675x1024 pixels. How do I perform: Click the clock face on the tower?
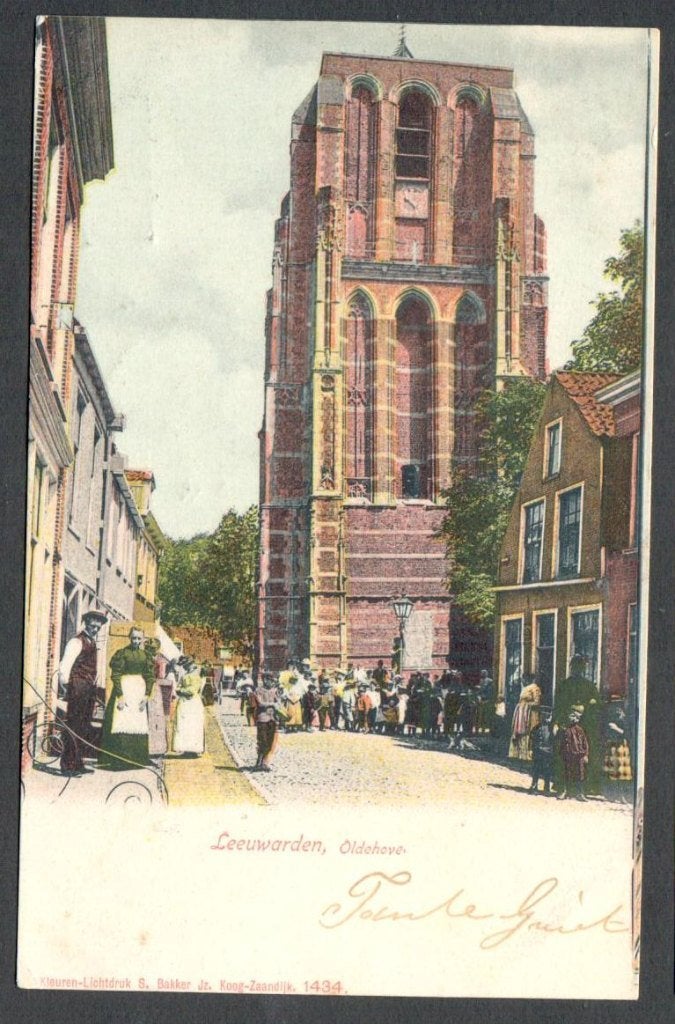point(411,199)
